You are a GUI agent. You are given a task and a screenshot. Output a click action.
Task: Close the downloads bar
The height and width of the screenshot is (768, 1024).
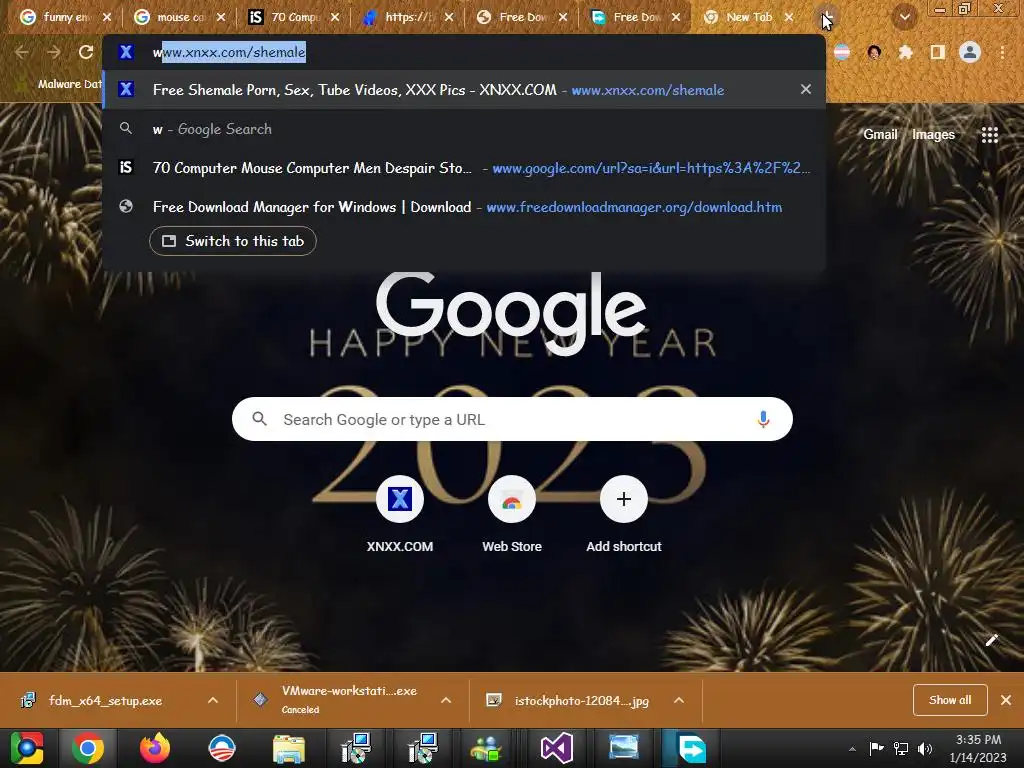tap(1006, 700)
